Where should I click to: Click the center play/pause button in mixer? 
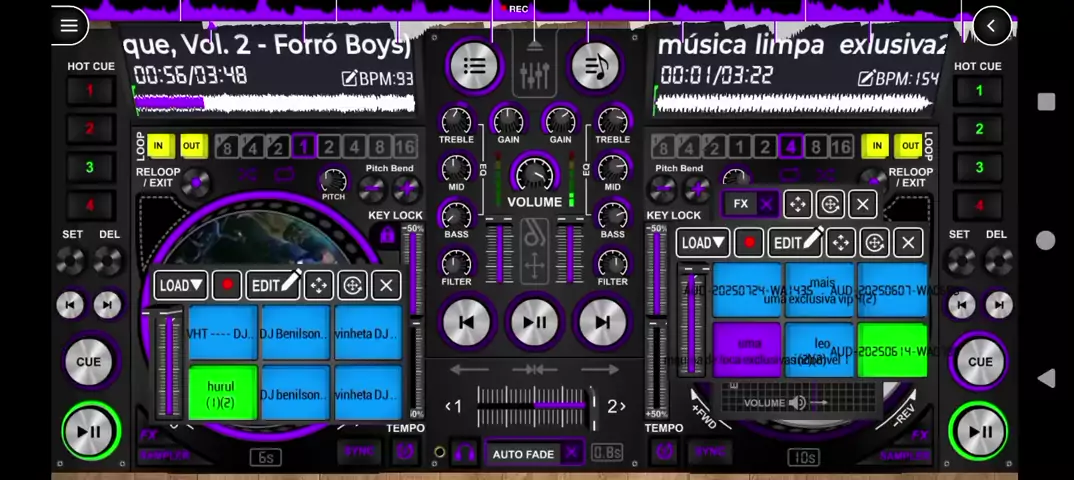click(x=535, y=322)
